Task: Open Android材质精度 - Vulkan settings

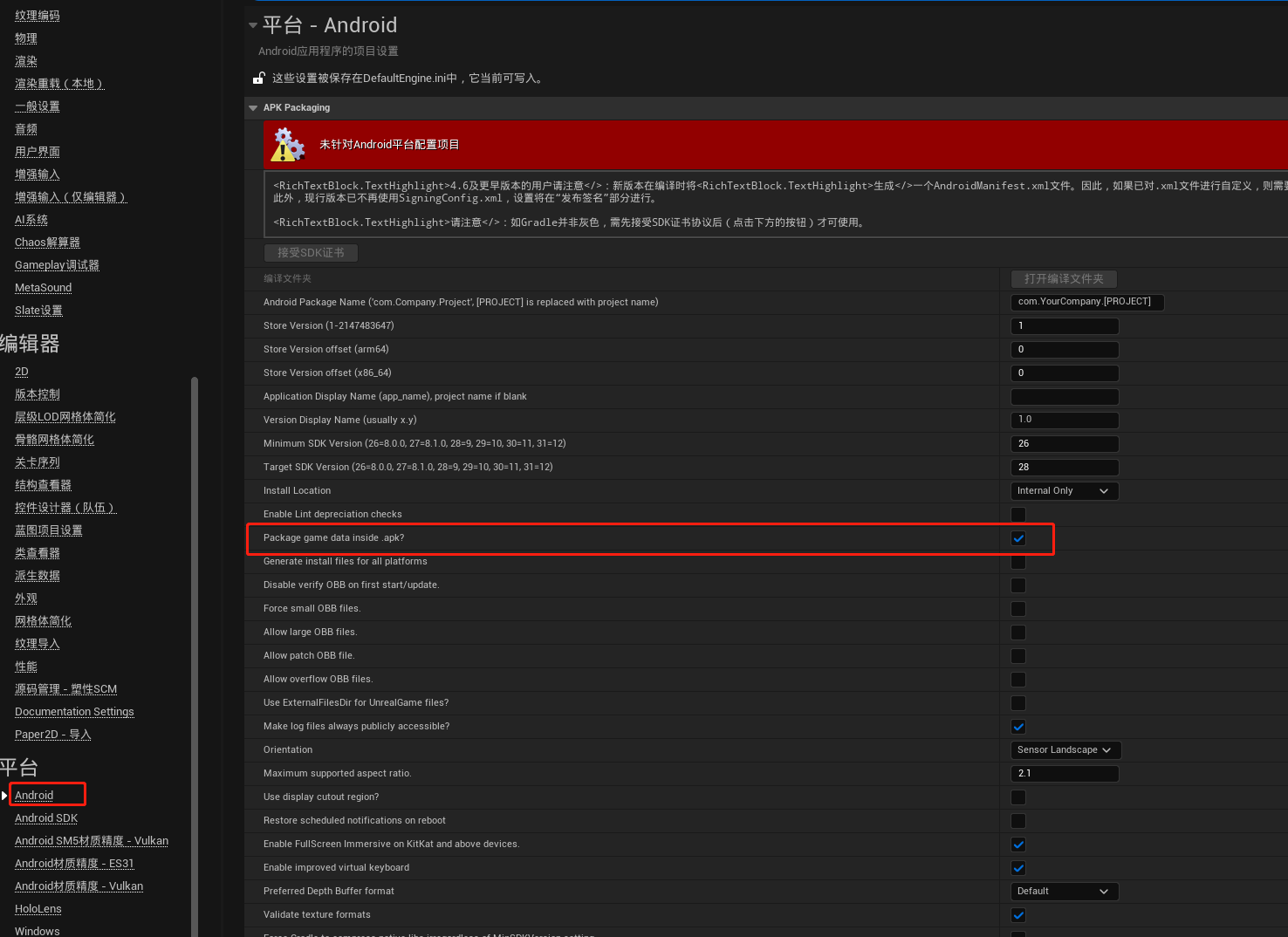Action: coord(79,886)
